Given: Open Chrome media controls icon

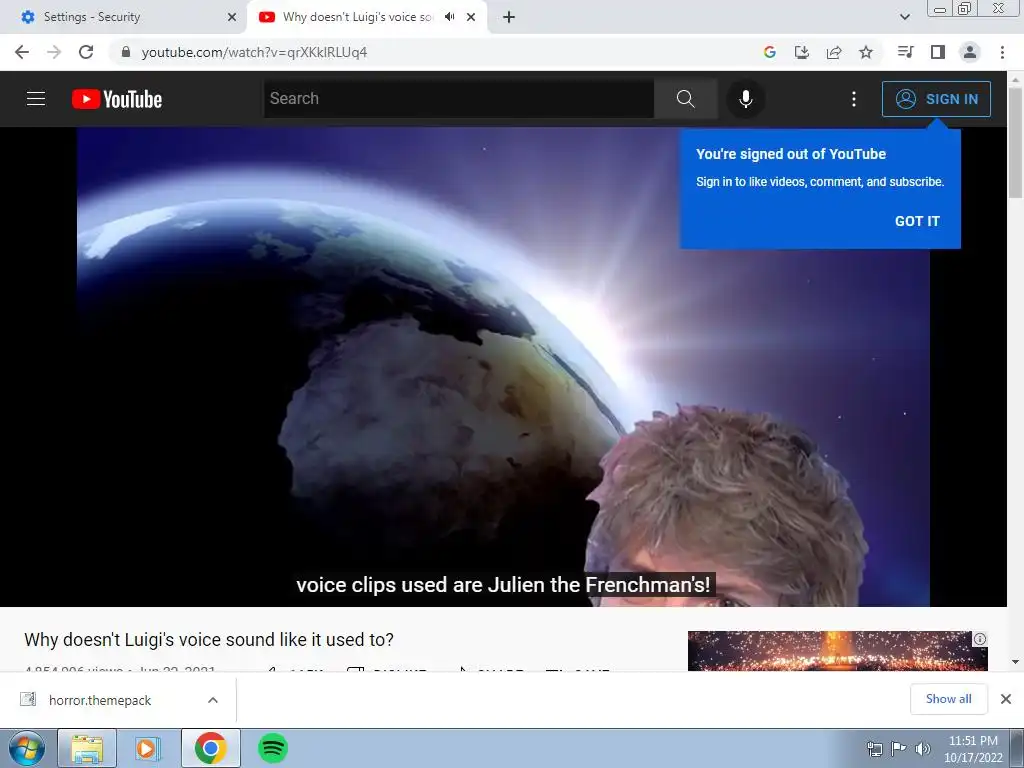Looking at the screenshot, I should click(905, 52).
